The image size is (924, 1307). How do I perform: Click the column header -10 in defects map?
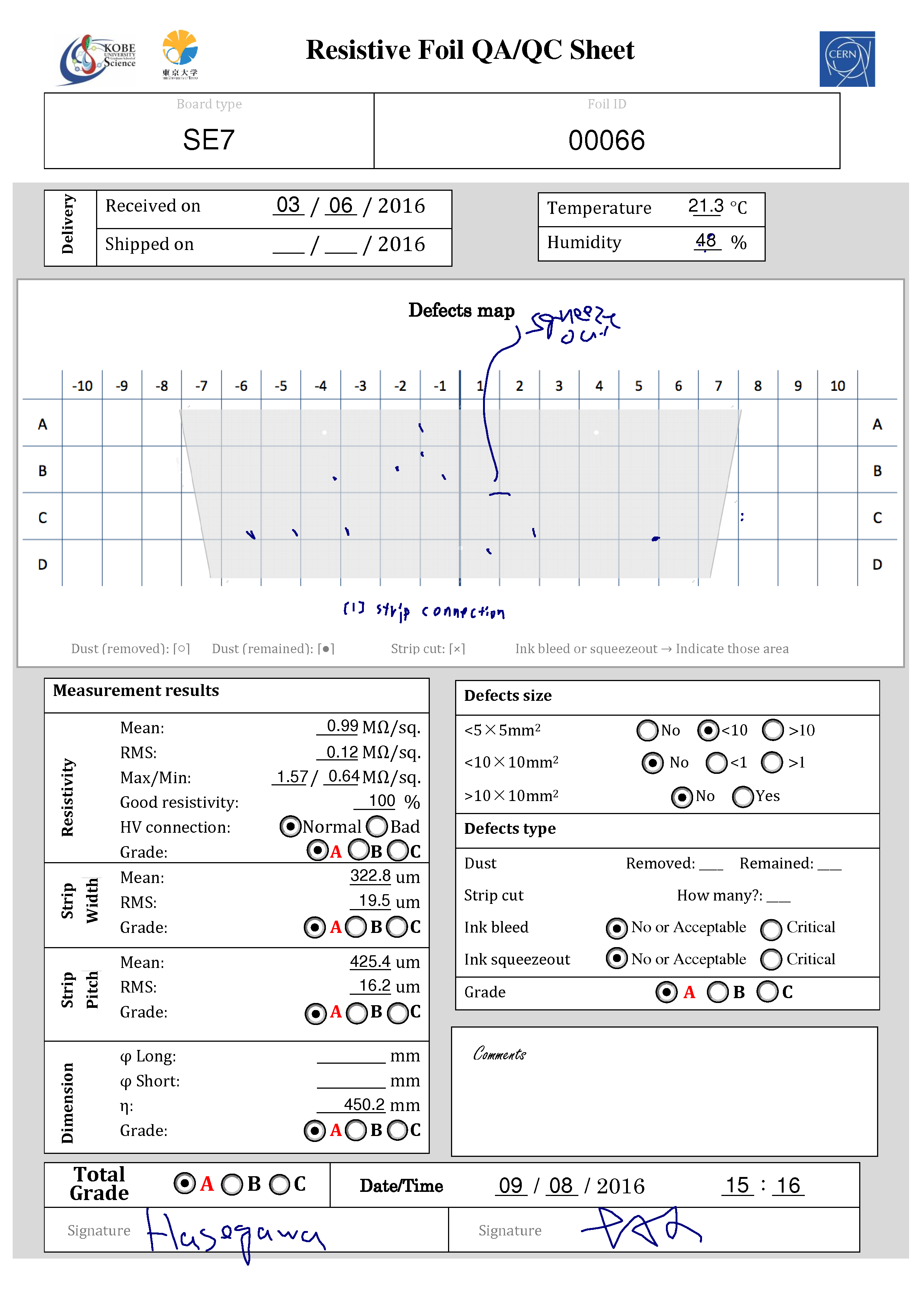82,386
